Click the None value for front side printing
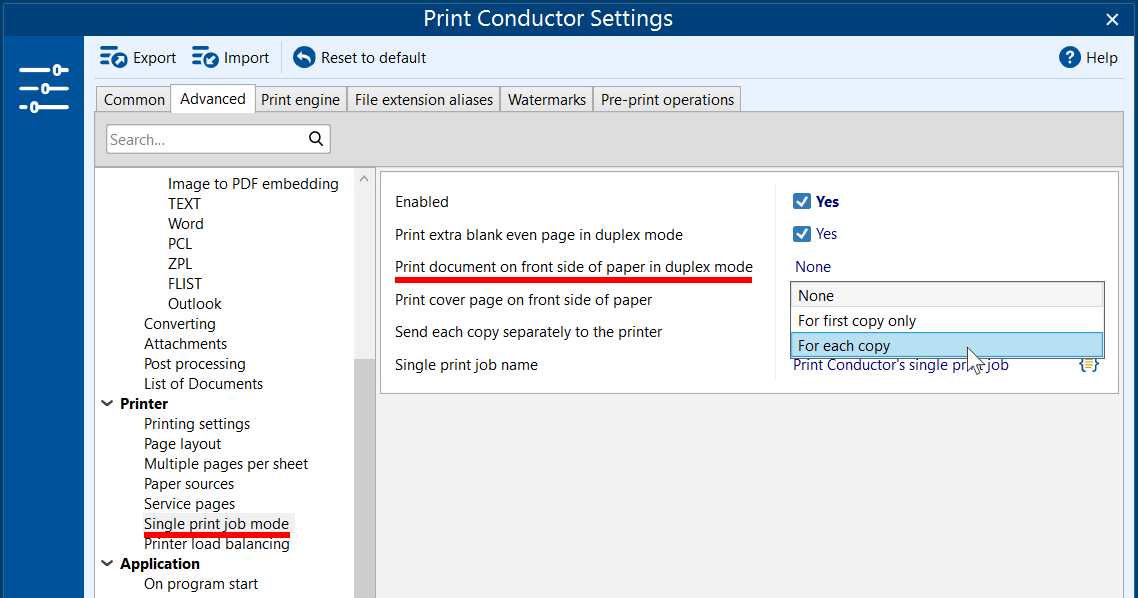 click(x=812, y=266)
